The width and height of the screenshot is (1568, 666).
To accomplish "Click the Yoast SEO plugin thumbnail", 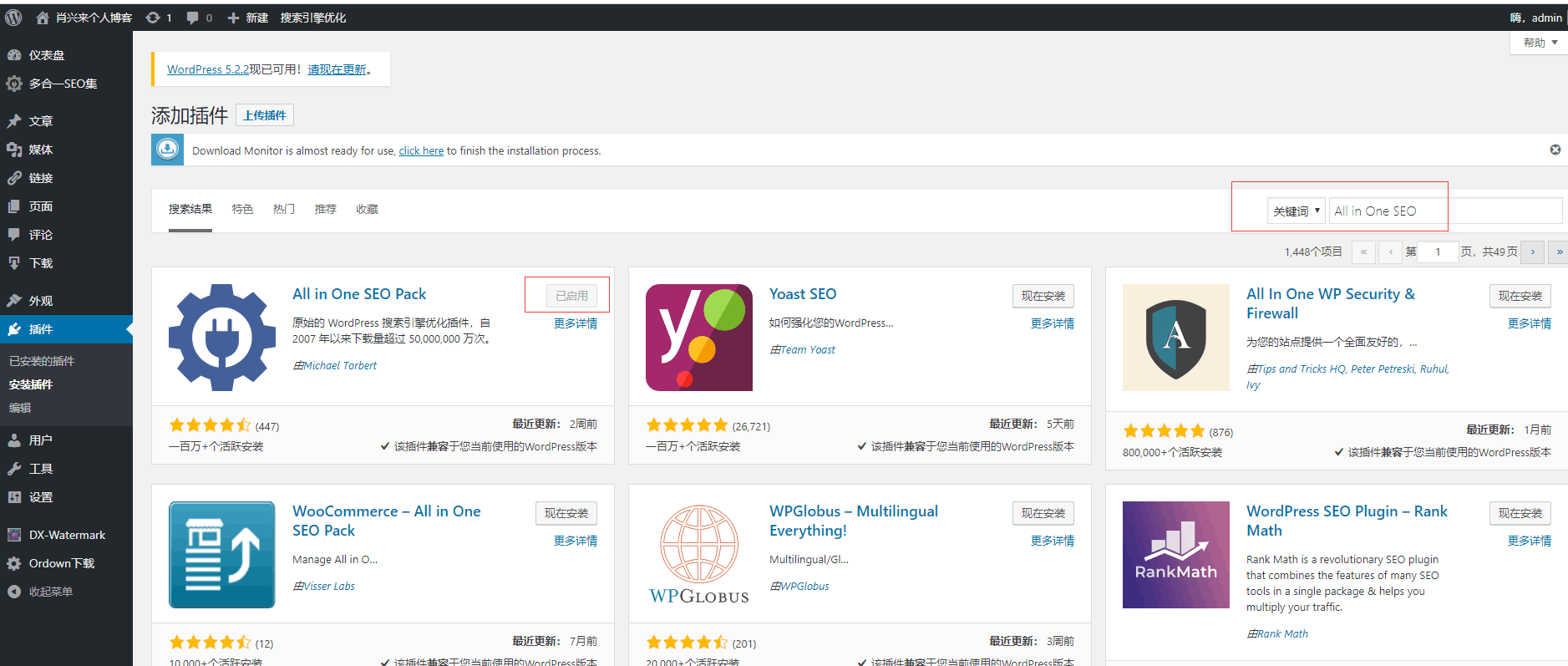I will pyautogui.click(x=699, y=338).
